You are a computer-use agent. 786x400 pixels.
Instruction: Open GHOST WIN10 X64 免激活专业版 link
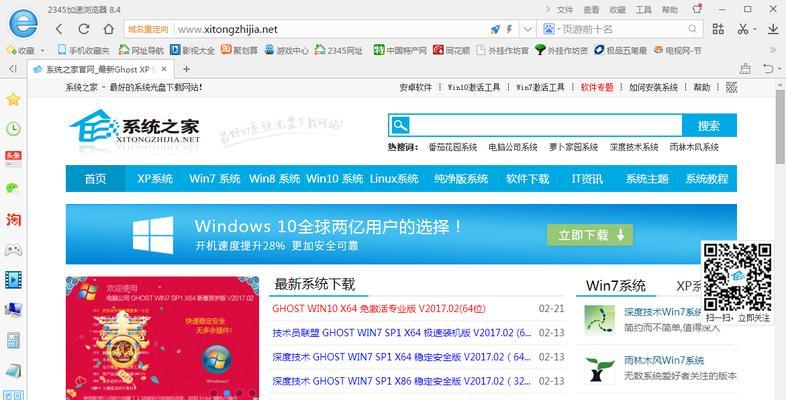[x=378, y=308]
